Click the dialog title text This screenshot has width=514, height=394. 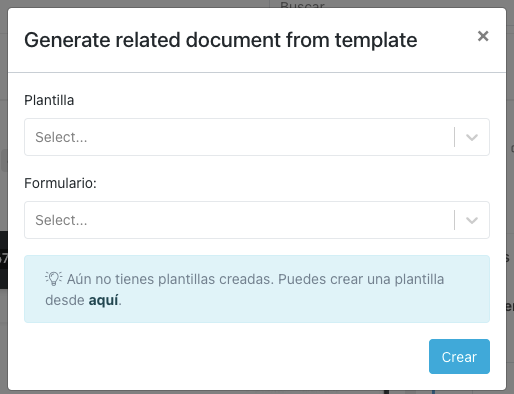(221, 40)
